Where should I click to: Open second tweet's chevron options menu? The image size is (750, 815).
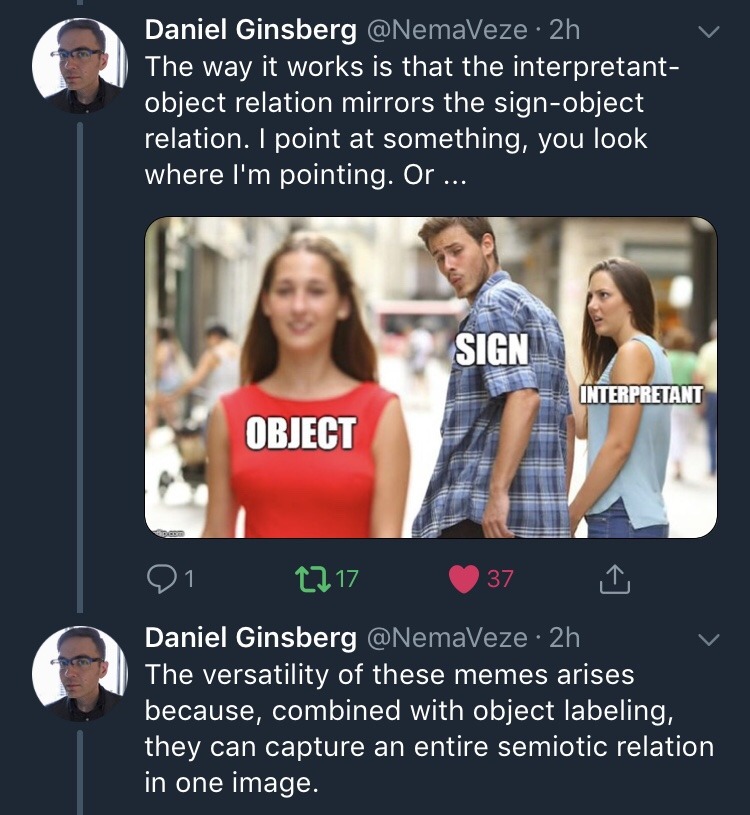coord(708,638)
